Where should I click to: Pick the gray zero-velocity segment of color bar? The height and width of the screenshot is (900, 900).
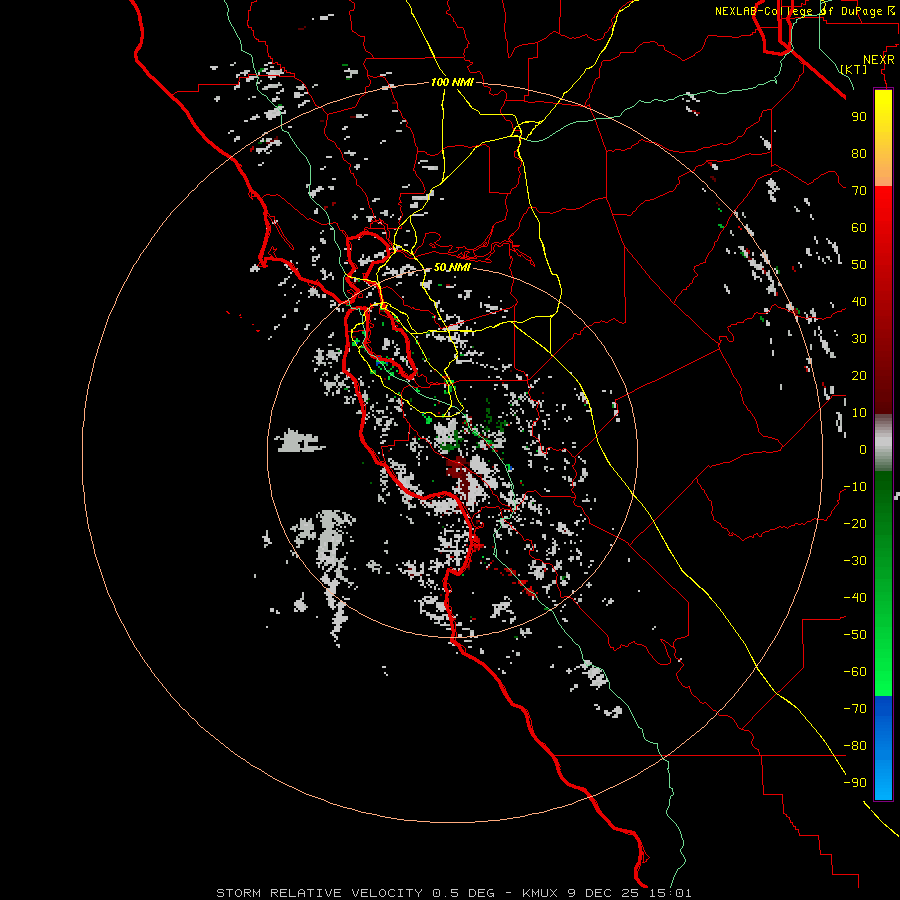883,443
